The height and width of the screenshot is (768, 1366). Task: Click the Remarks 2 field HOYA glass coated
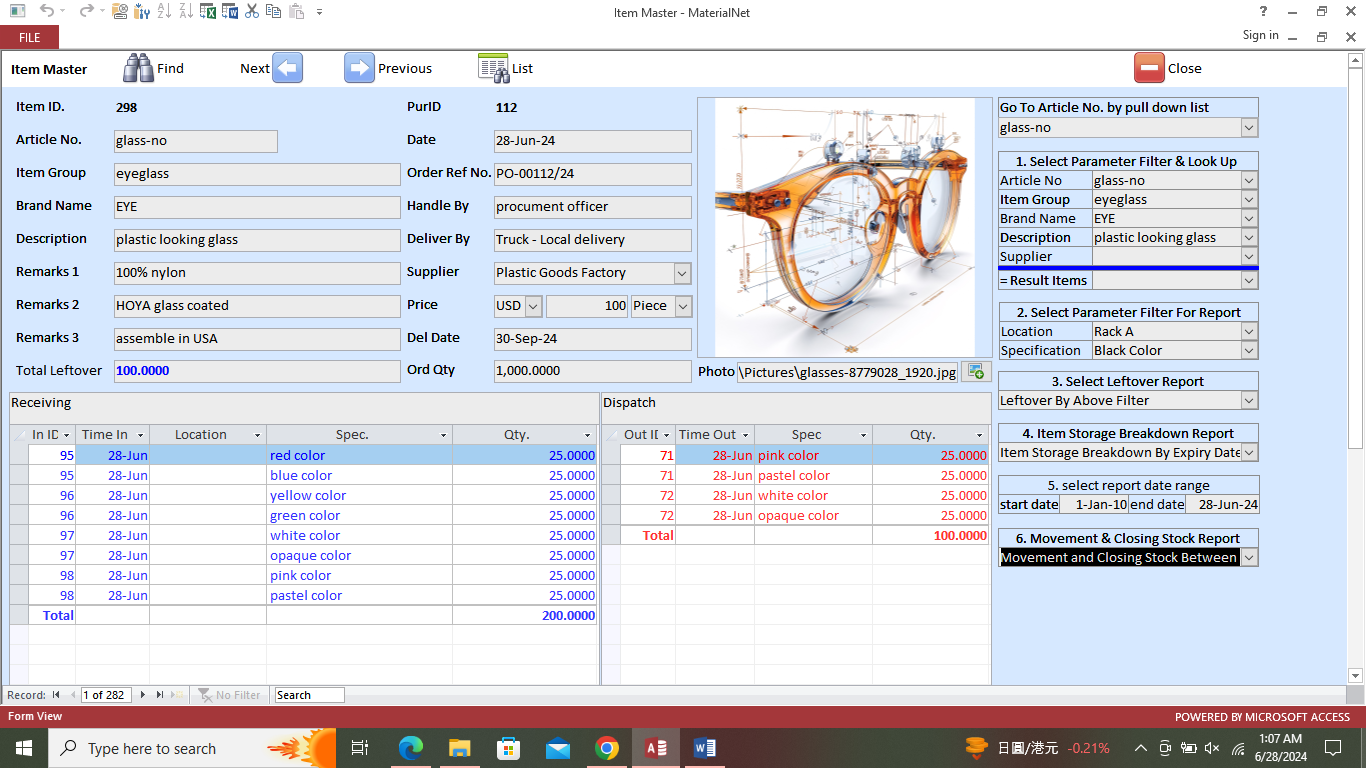pos(256,306)
